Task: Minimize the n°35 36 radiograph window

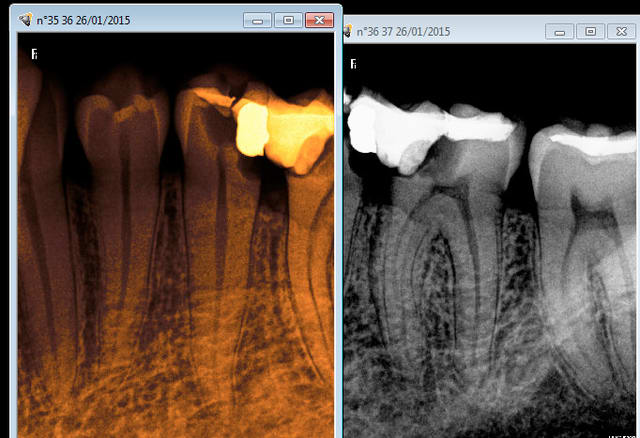Action: 258,20
